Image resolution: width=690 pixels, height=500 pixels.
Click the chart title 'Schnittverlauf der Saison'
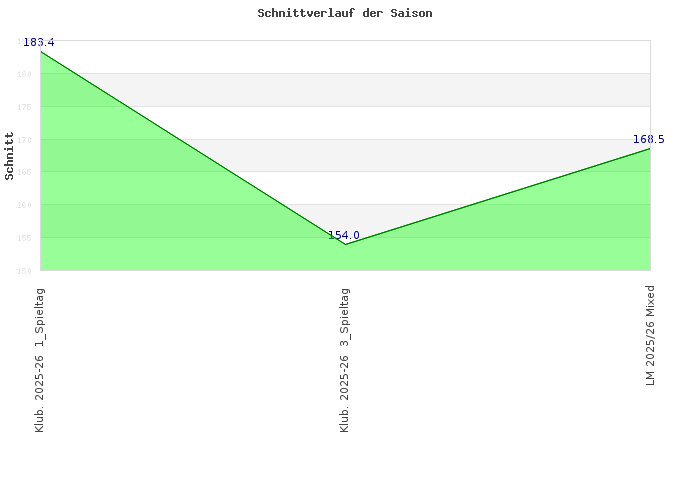pos(345,14)
